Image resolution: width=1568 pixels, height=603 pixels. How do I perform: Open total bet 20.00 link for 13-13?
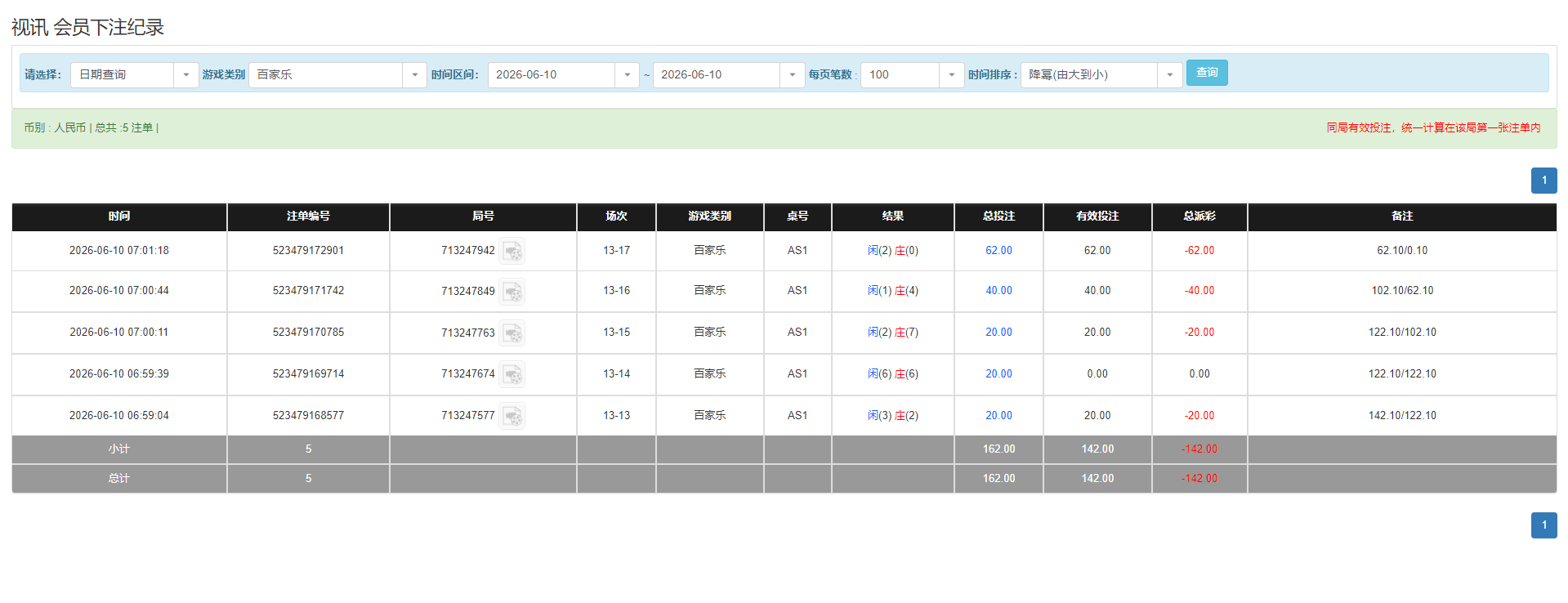pyautogui.click(x=998, y=416)
